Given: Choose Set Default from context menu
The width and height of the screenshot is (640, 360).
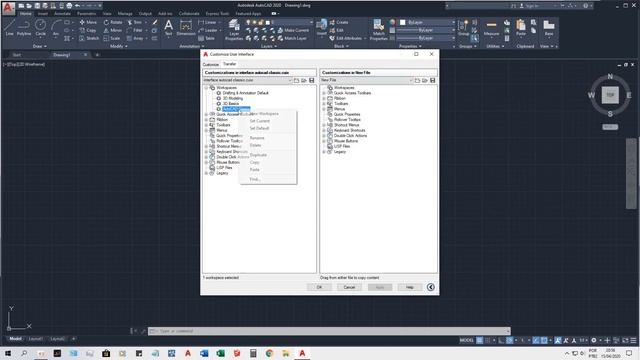Looking at the screenshot, I should click(x=259, y=128).
